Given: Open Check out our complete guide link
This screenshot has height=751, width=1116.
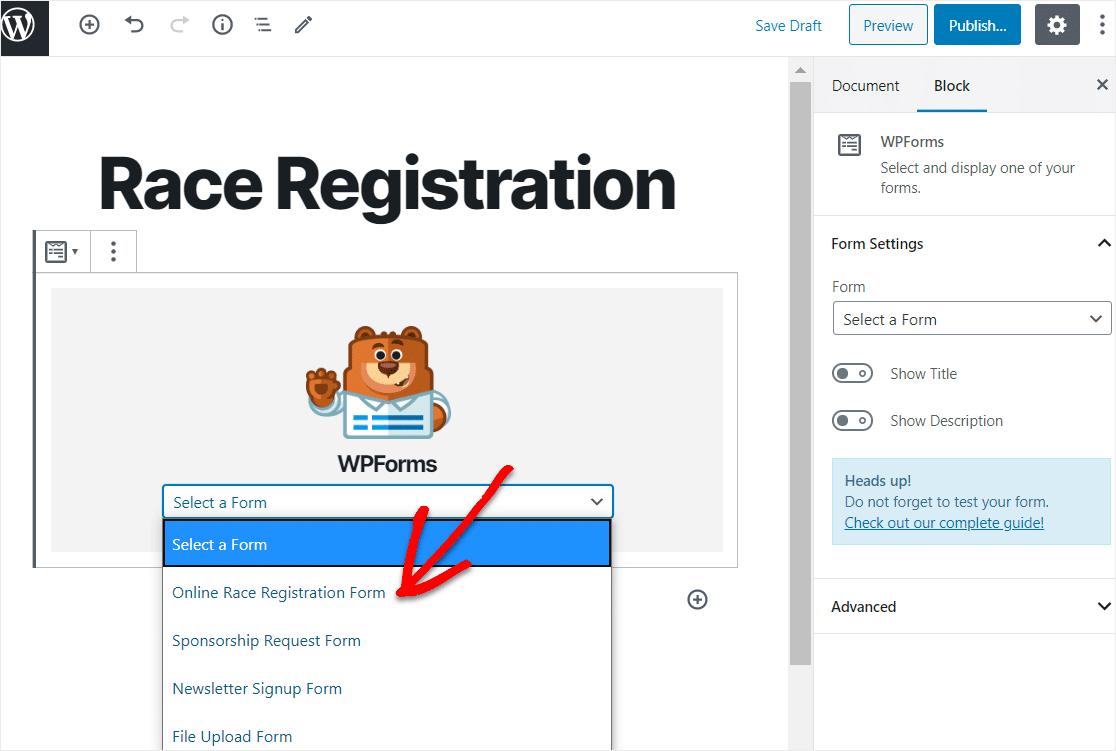Looking at the screenshot, I should pyautogui.click(x=944, y=523).
